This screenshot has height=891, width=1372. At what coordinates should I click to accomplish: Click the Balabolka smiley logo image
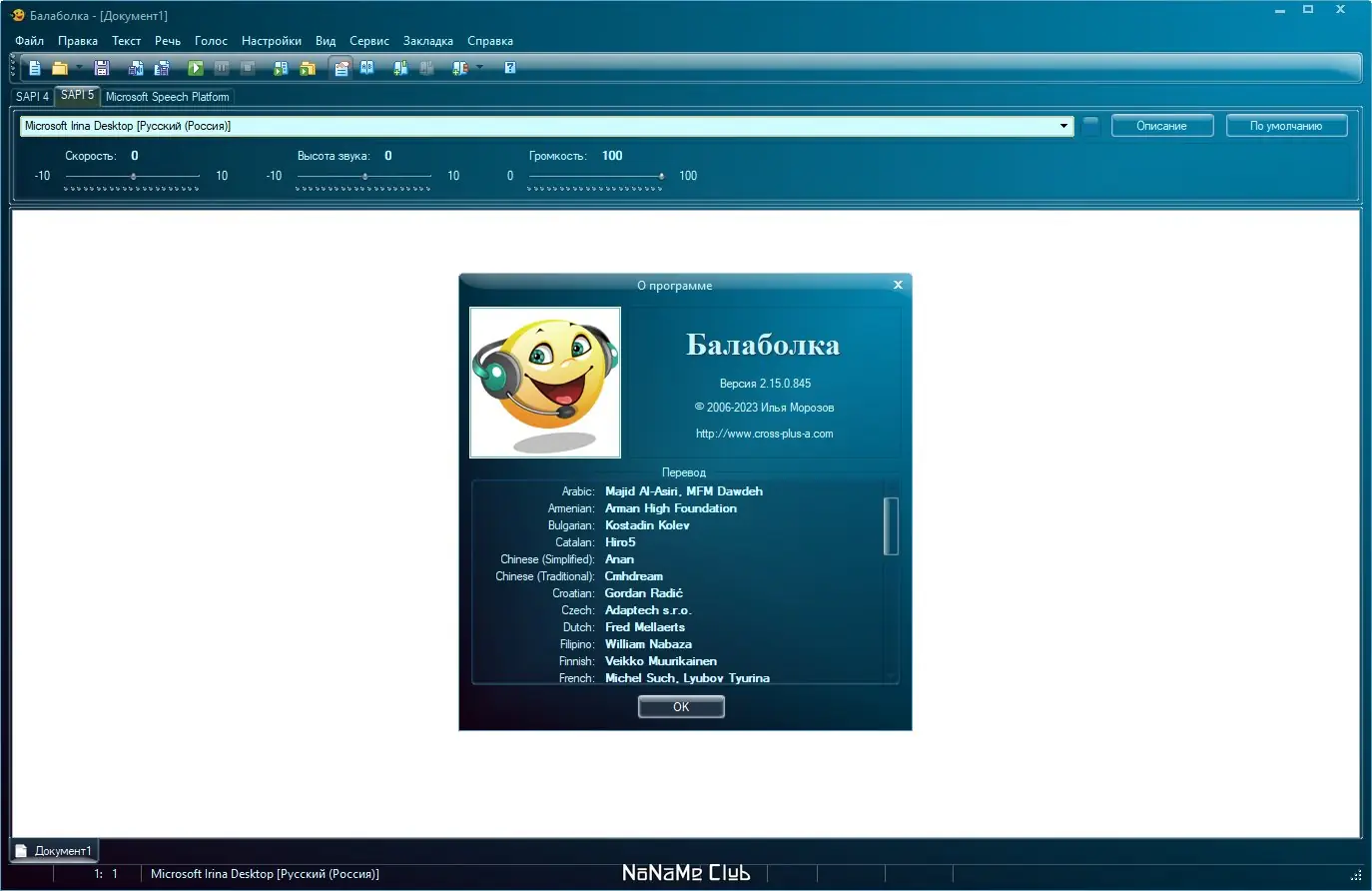(x=545, y=383)
